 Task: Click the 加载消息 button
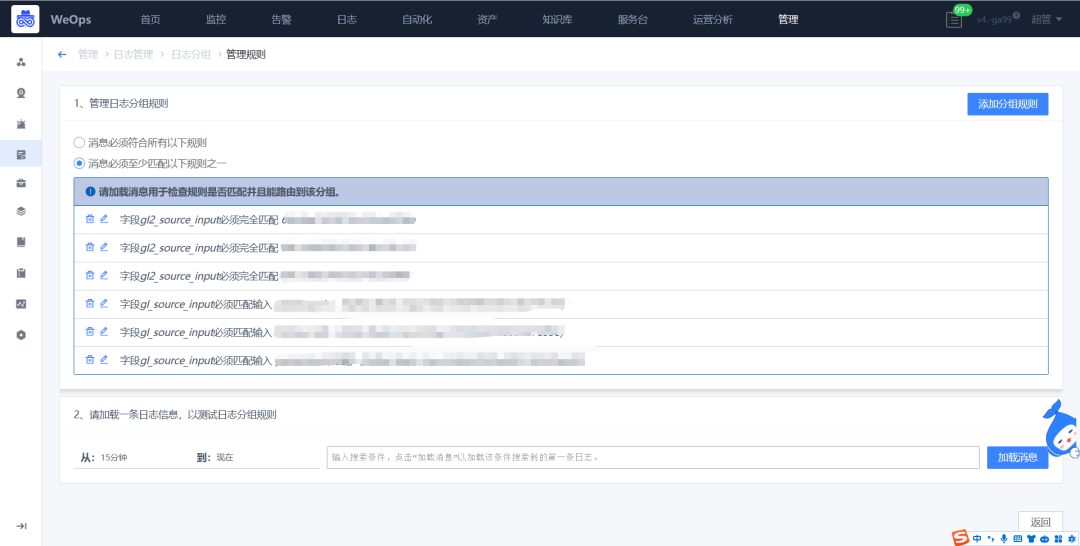pyautogui.click(x=1017, y=457)
